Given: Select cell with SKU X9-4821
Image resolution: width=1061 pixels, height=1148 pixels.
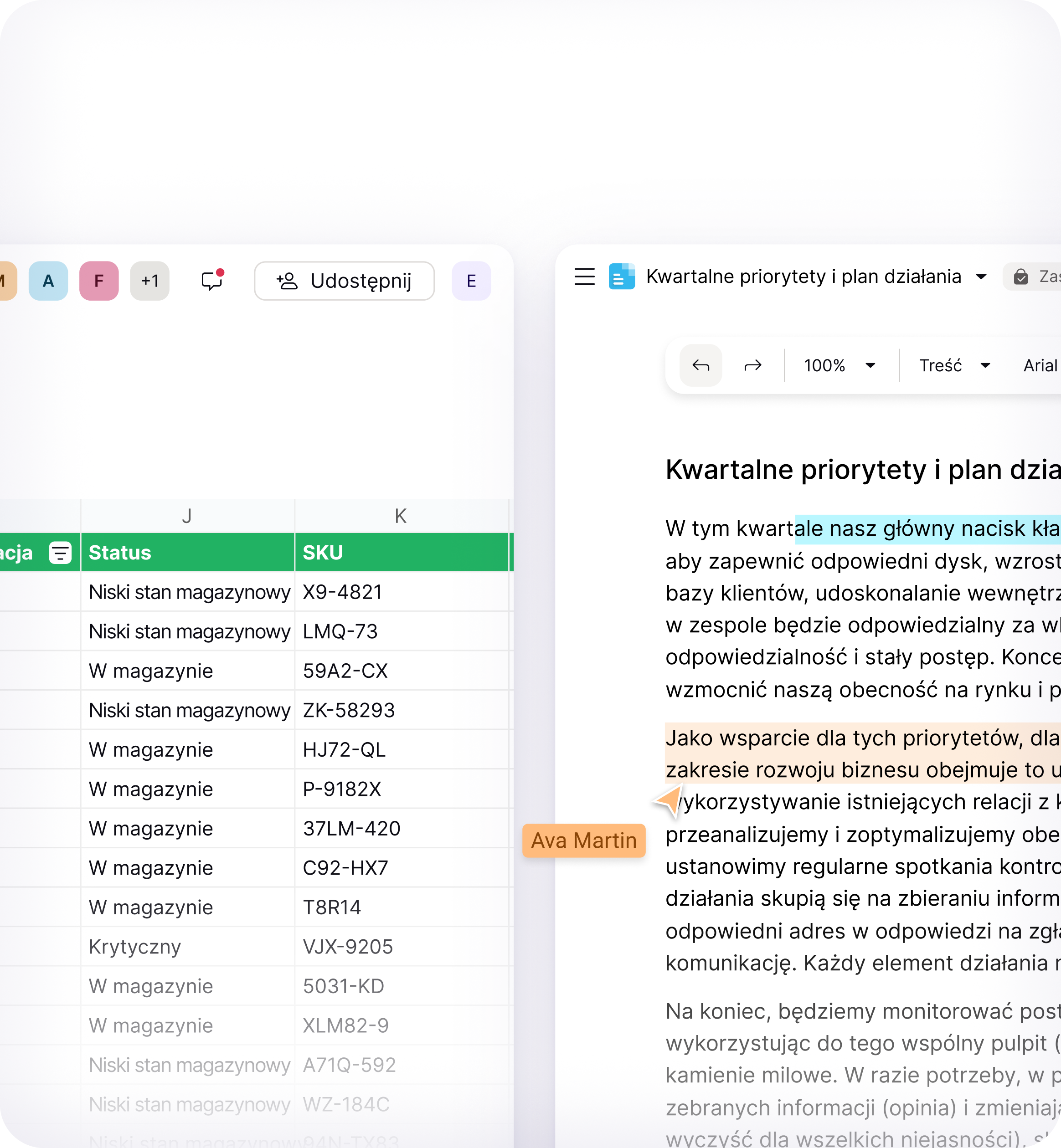Looking at the screenshot, I should 402,592.
